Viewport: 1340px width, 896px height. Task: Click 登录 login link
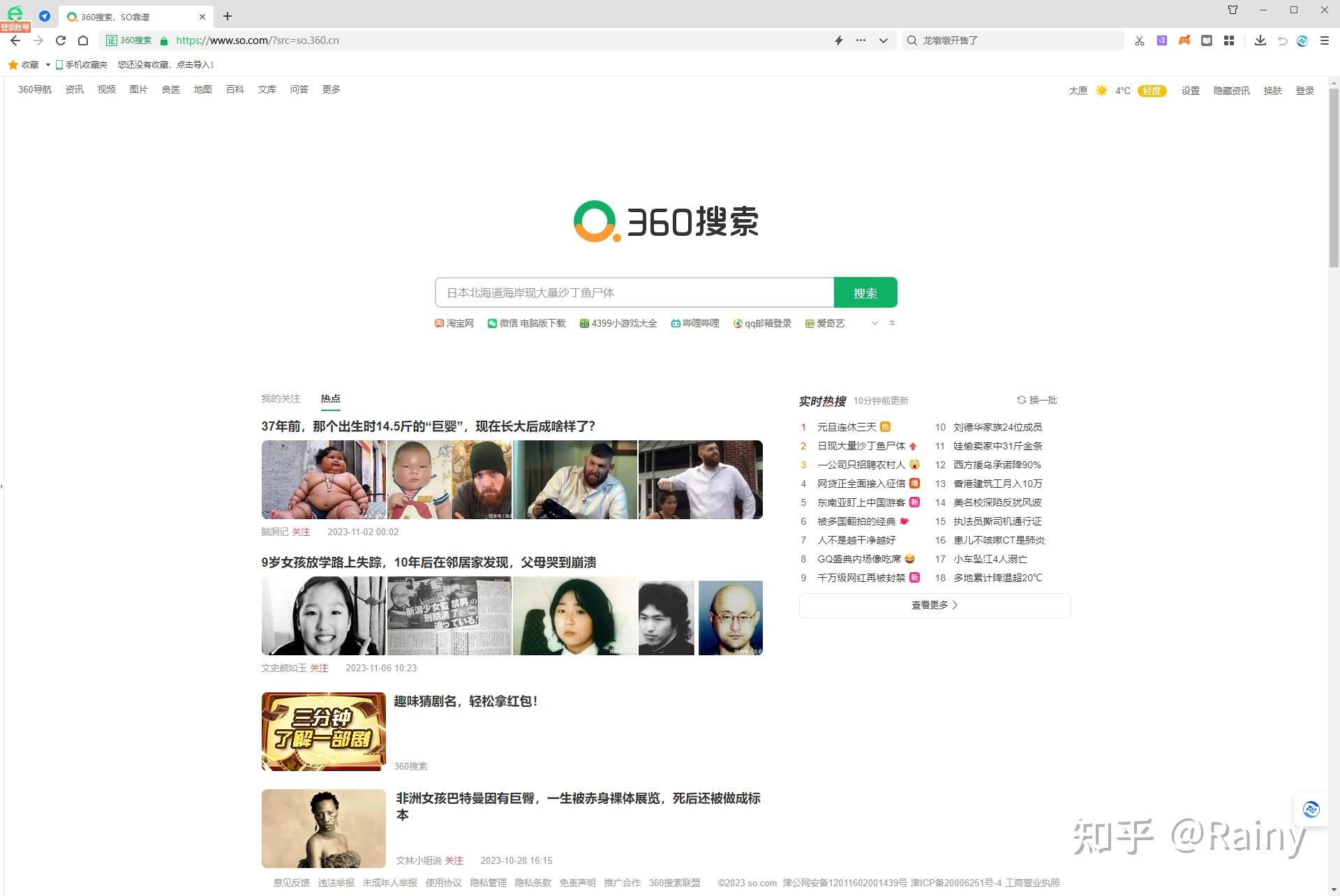1304,91
